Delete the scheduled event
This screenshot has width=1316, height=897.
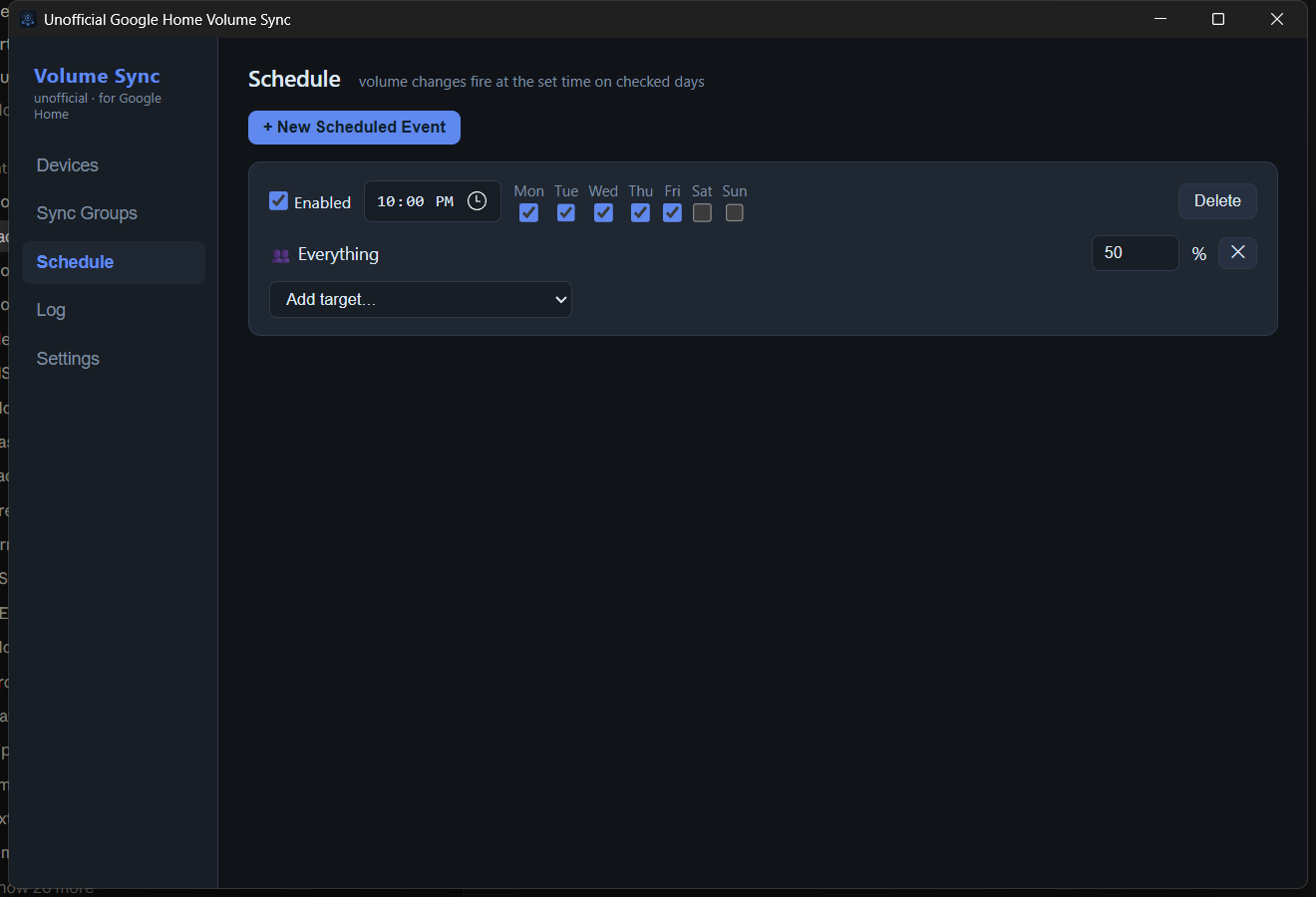(x=1217, y=201)
